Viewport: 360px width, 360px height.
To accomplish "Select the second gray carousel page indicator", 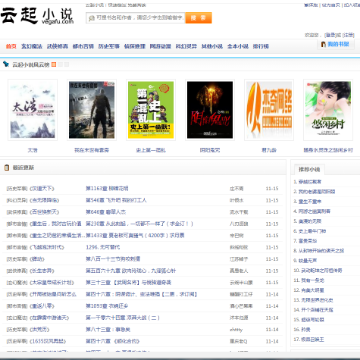I will pyautogui.click(x=60, y=64).
